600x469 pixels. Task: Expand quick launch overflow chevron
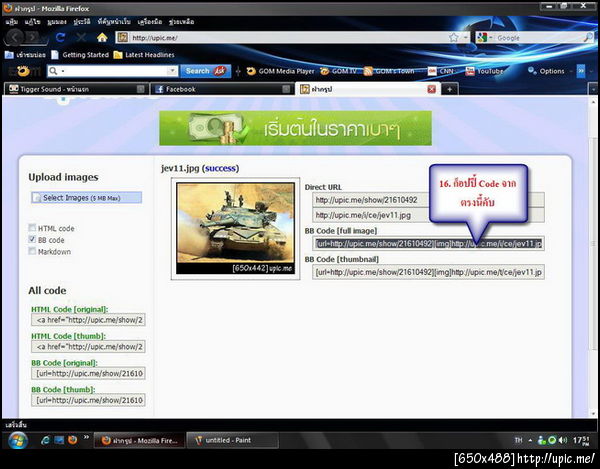86,437
